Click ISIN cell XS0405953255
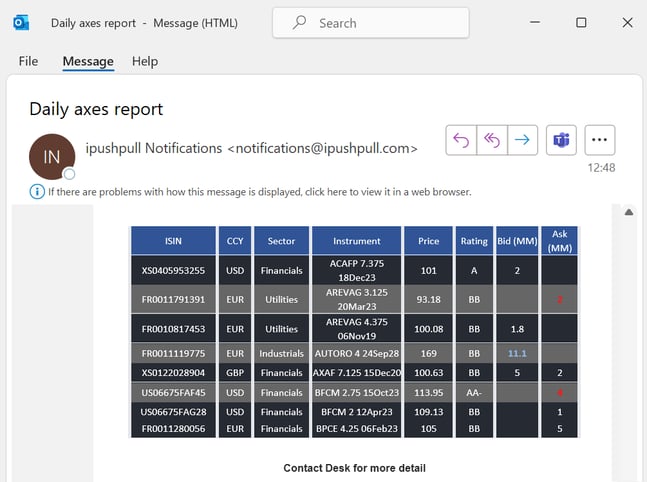 coord(173,270)
